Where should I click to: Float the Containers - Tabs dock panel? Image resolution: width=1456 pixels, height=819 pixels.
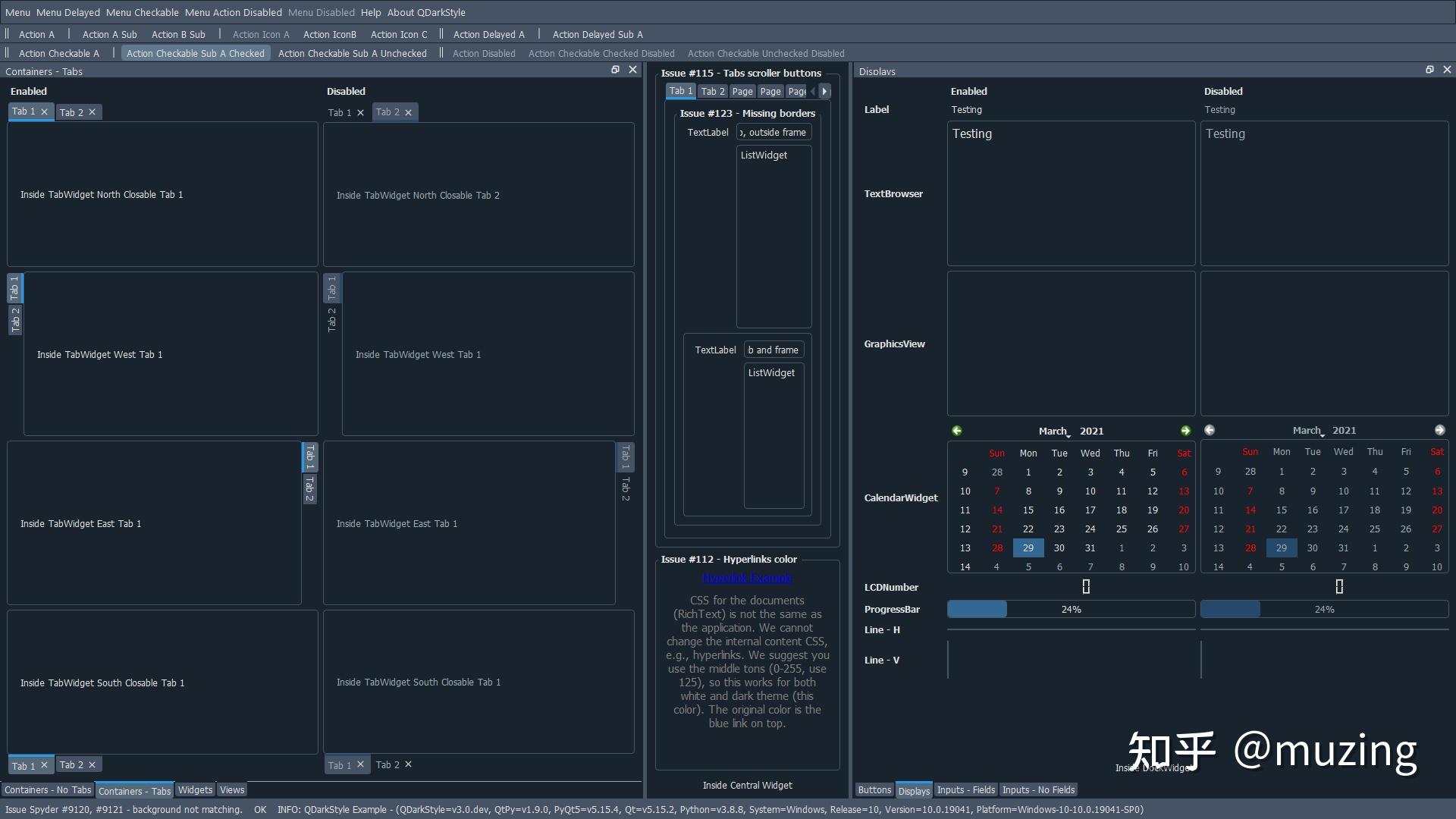coord(615,70)
